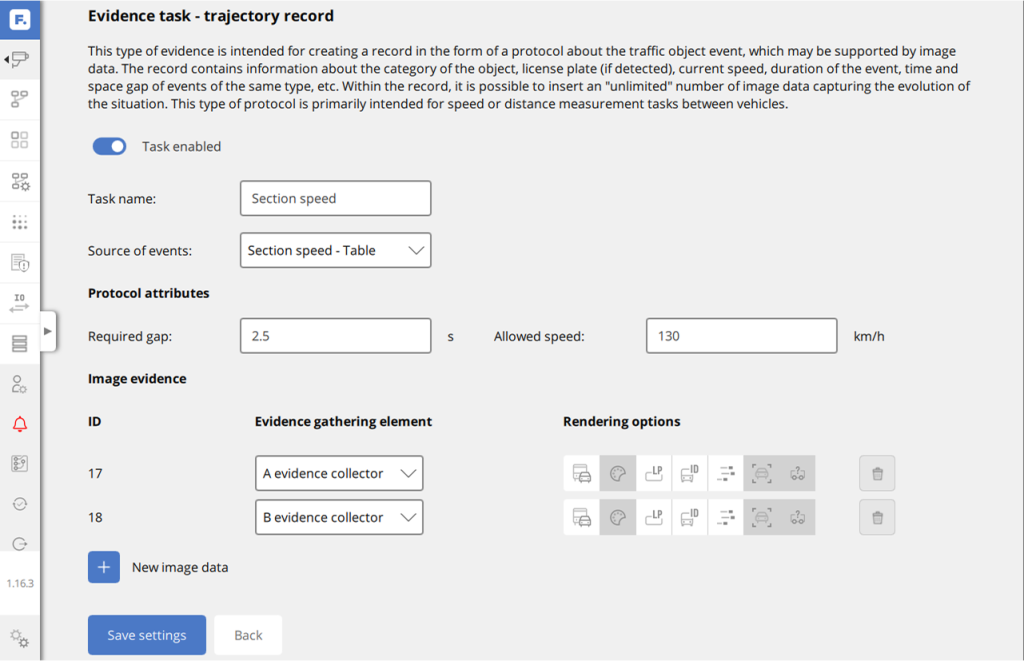Click the IO arrows sidebar icon
1024x661 pixels.
point(19,302)
